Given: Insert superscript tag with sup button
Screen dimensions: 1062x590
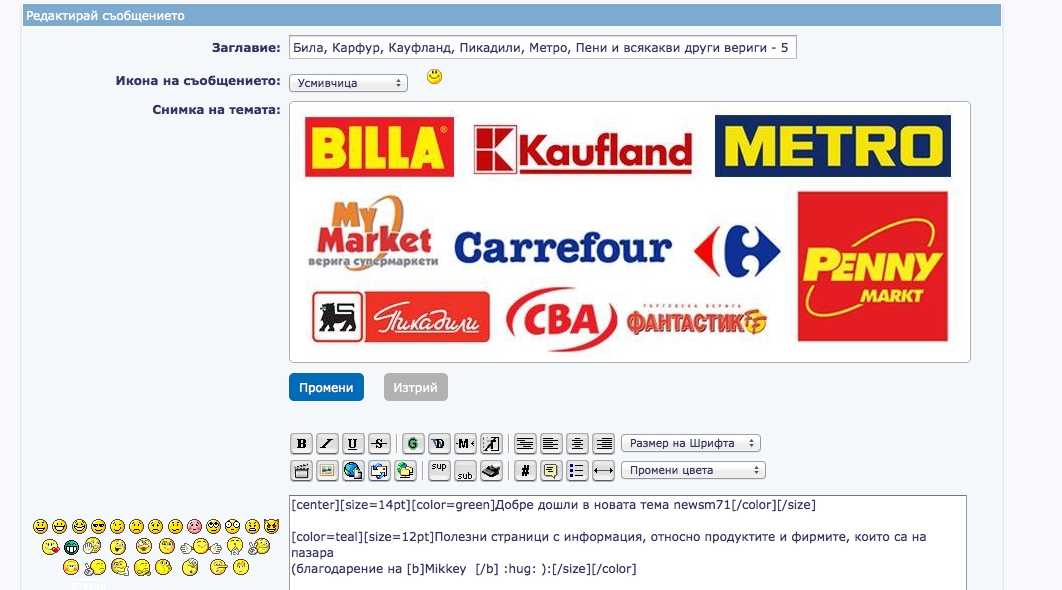Looking at the screenshot, I should coord(439,470).
